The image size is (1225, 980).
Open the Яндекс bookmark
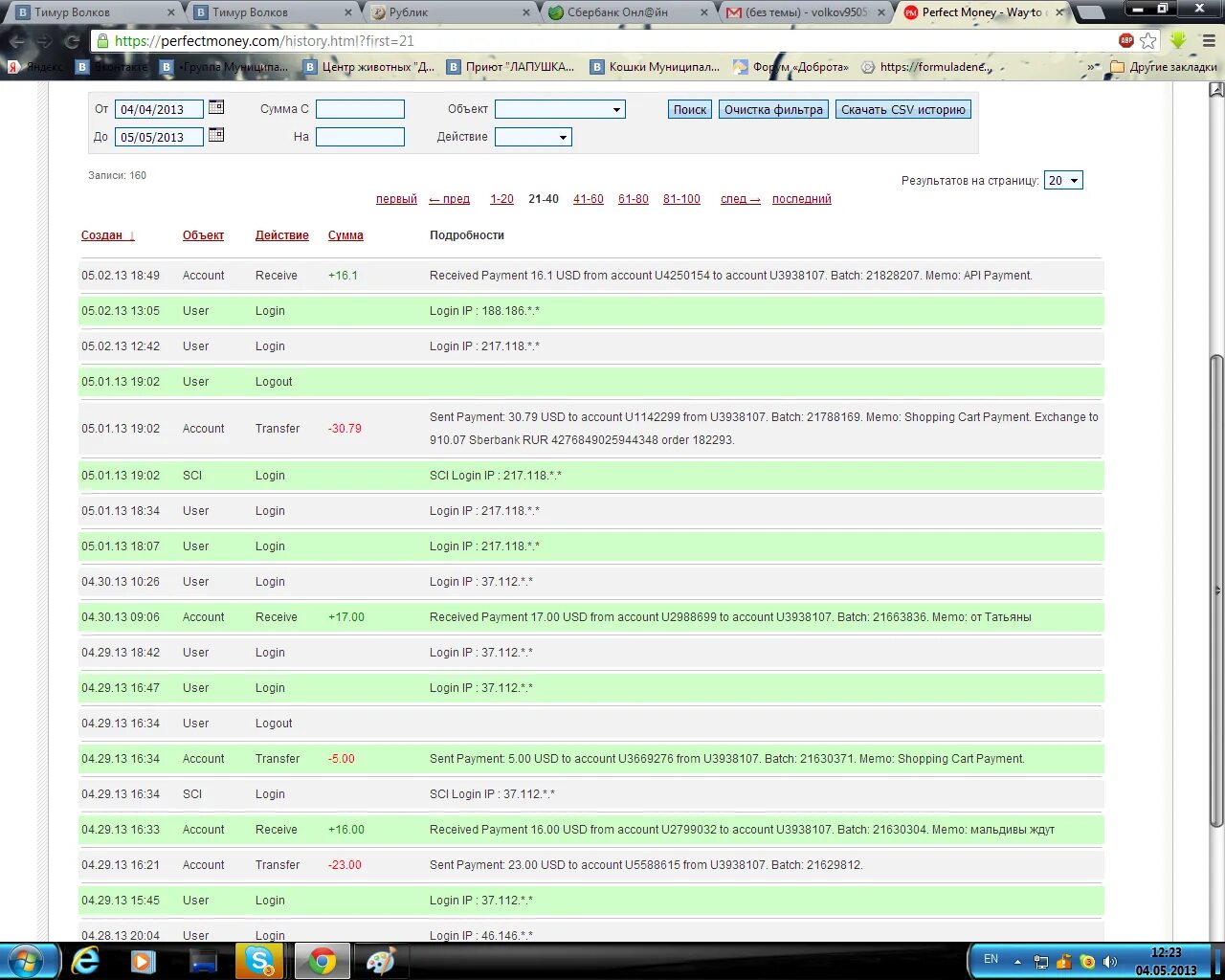33,67
